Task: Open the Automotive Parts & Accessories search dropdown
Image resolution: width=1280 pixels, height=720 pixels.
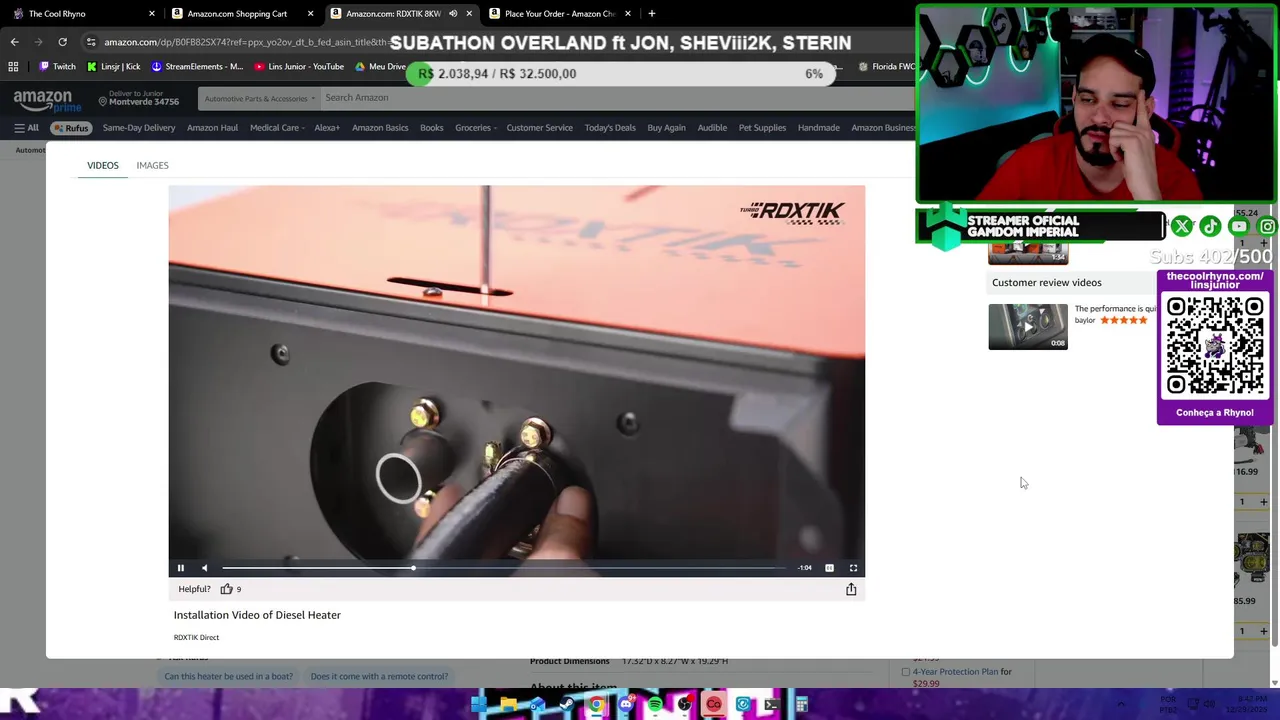Action: 260,98
